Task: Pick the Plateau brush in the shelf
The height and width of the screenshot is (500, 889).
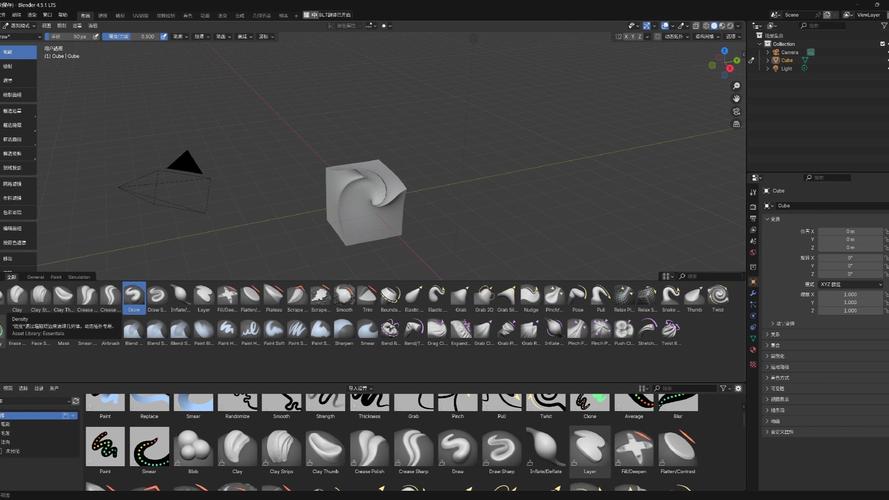Action: point(274,298)
